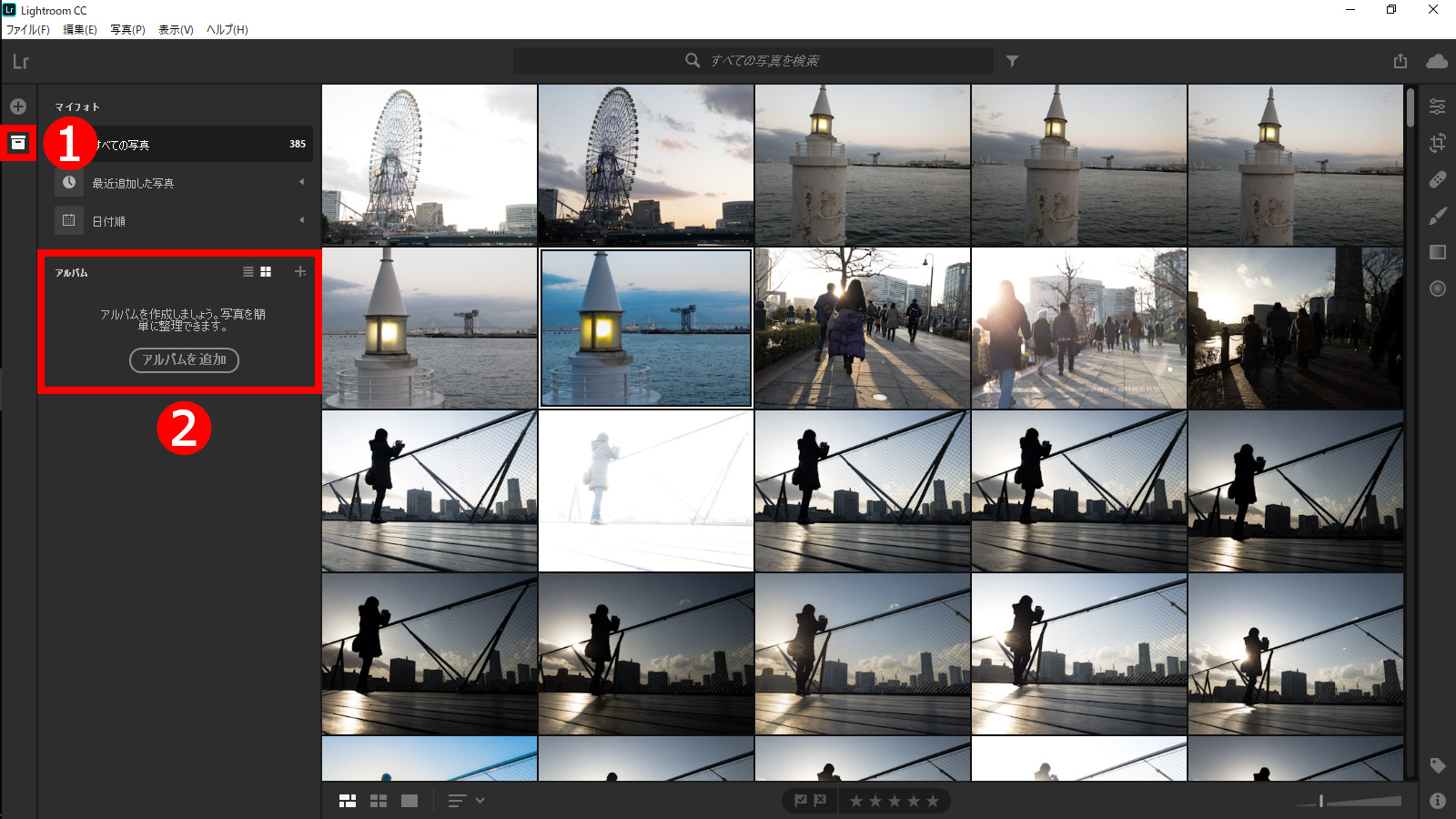Open the sort order dropdown
Screen dimensions: 1456x819
click(x=466, y=801)
